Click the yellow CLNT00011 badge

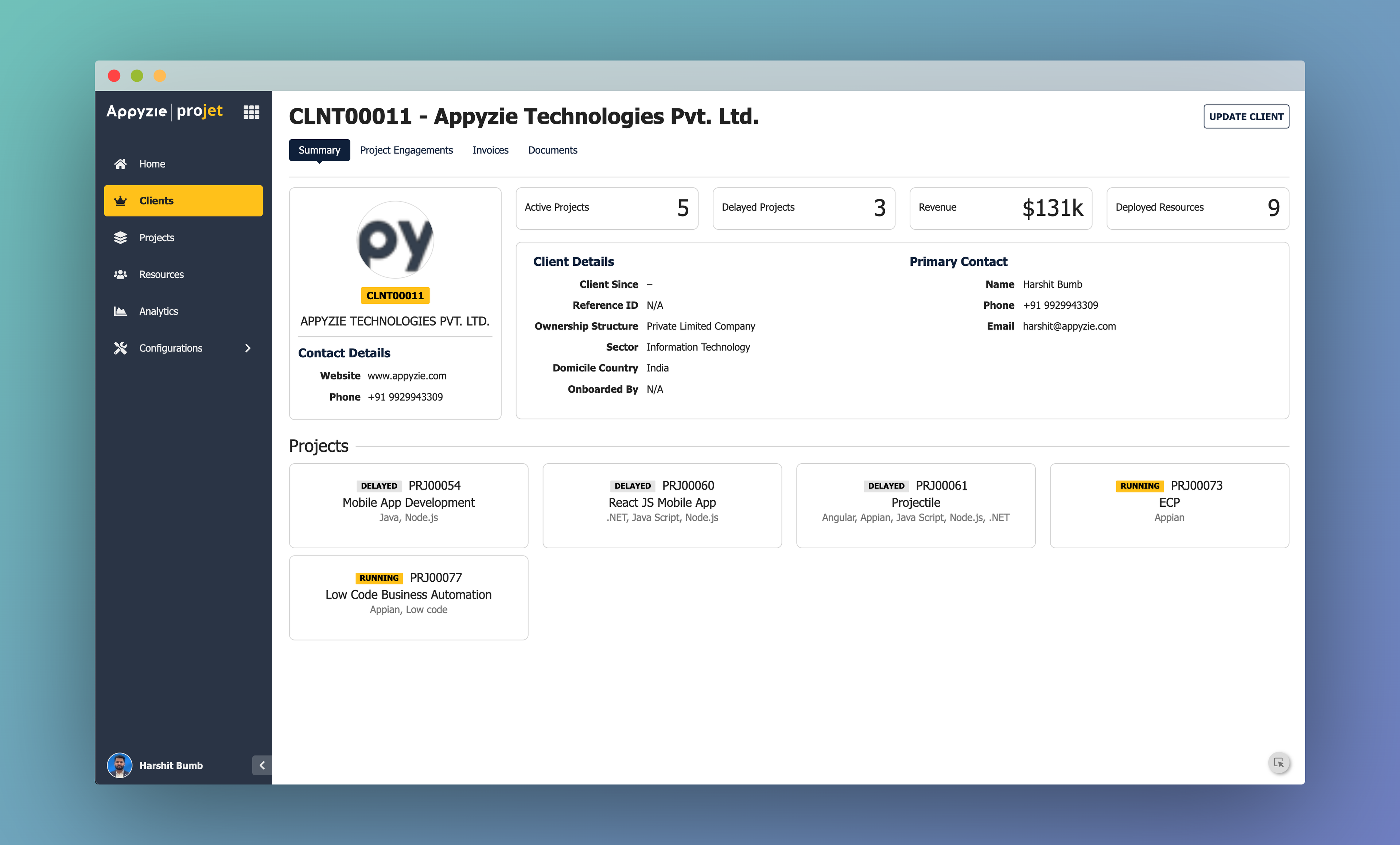click(x=395, y=296)
